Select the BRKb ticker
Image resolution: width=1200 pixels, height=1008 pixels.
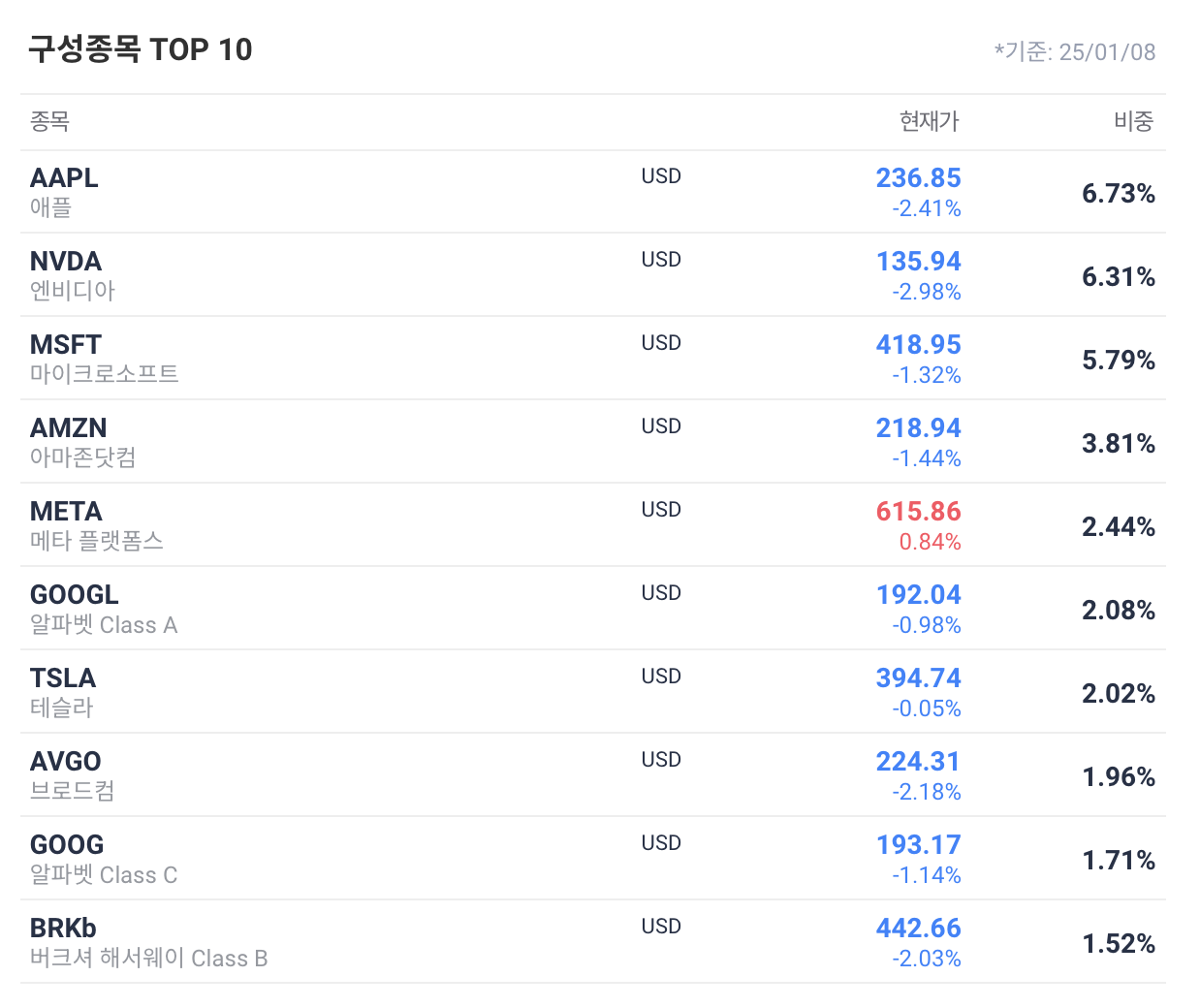click(63, 928)
